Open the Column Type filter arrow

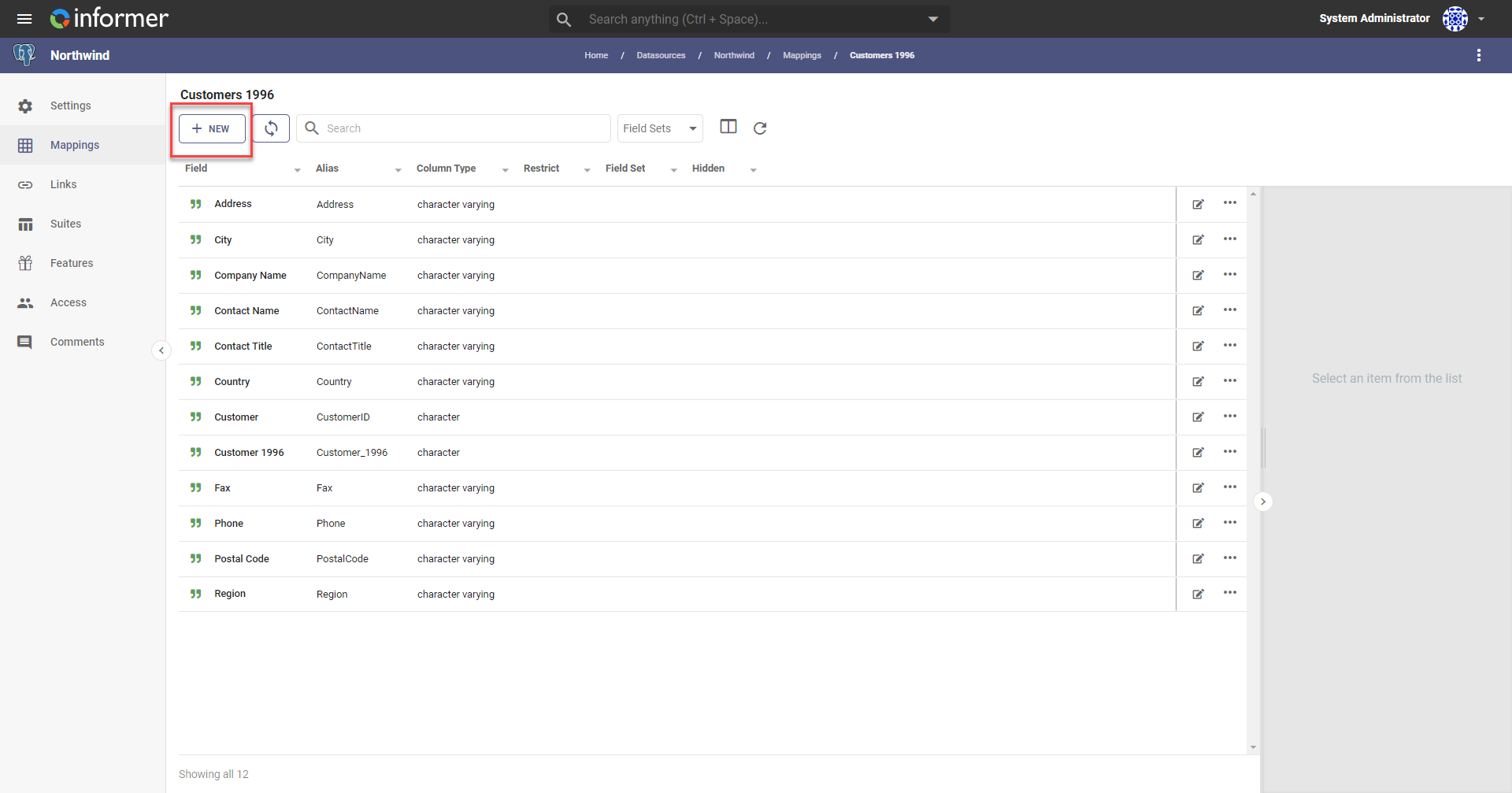[x=506, y=170]
